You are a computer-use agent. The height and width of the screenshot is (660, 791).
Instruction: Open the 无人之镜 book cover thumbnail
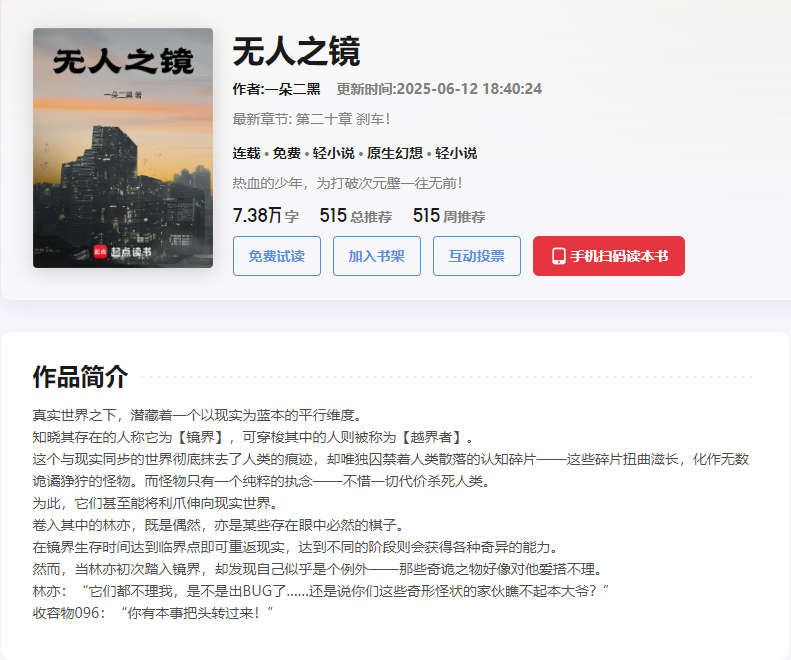tap(123, 148)
